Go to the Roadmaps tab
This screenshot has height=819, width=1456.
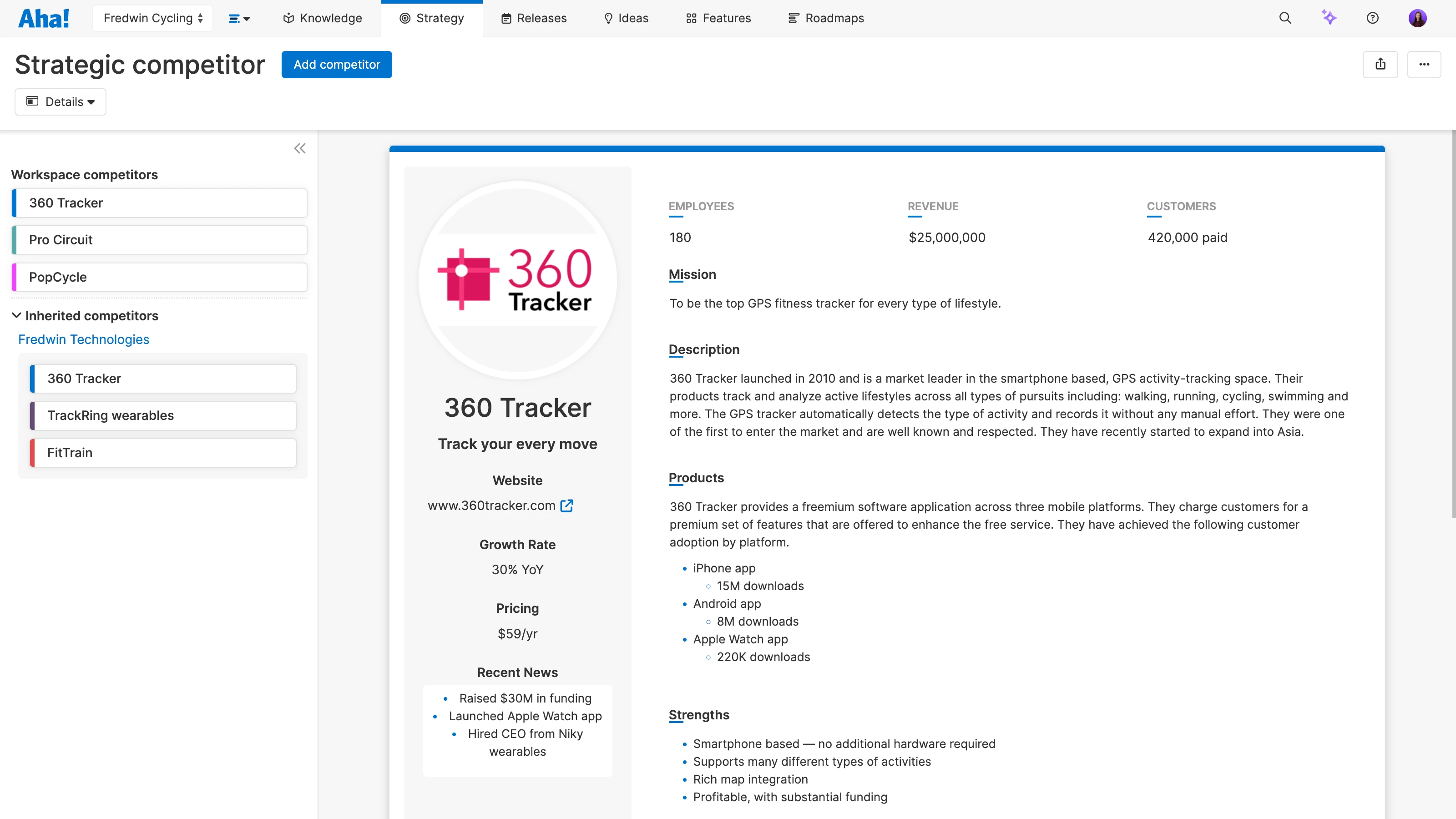(826, 18)
